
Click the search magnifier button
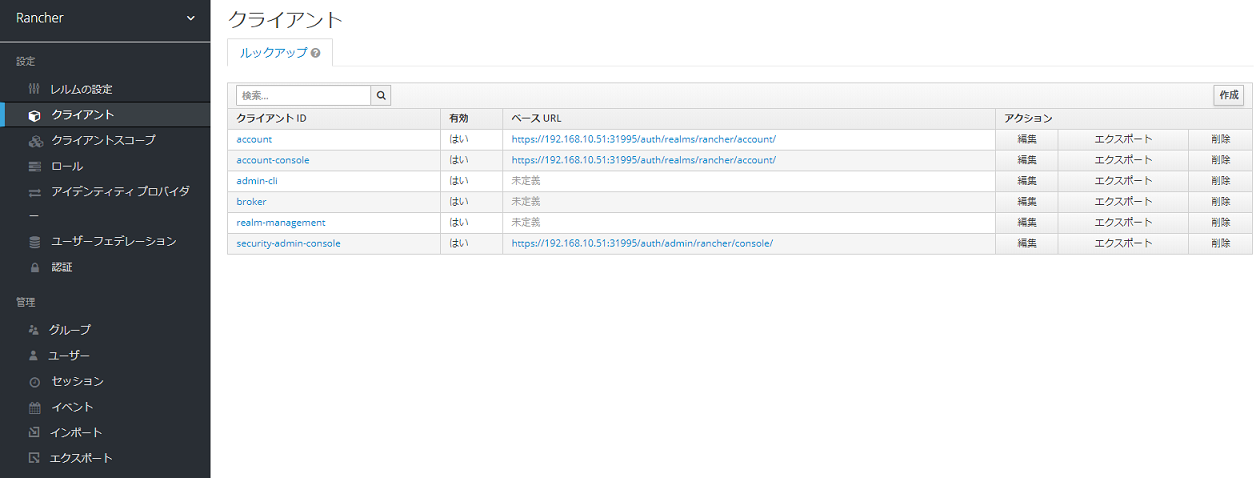(x=381, y=95)
